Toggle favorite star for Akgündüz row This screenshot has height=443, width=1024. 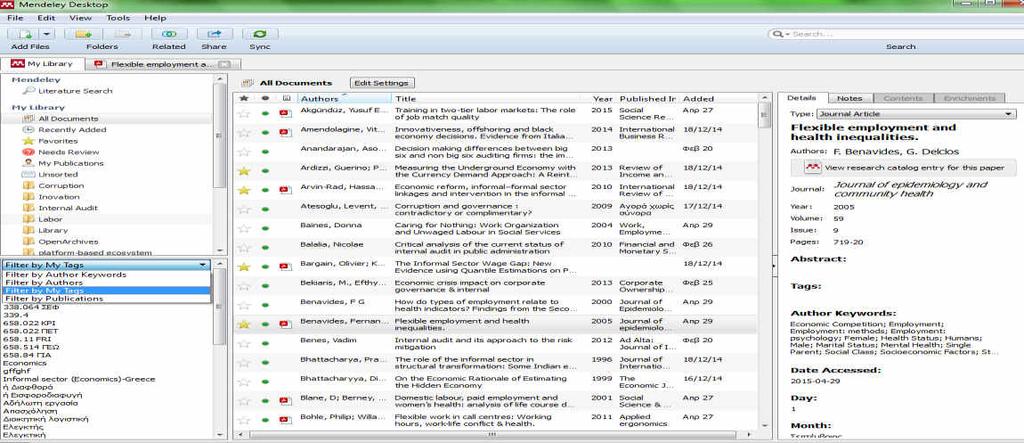pyautogui.click(x=244, y=114)
